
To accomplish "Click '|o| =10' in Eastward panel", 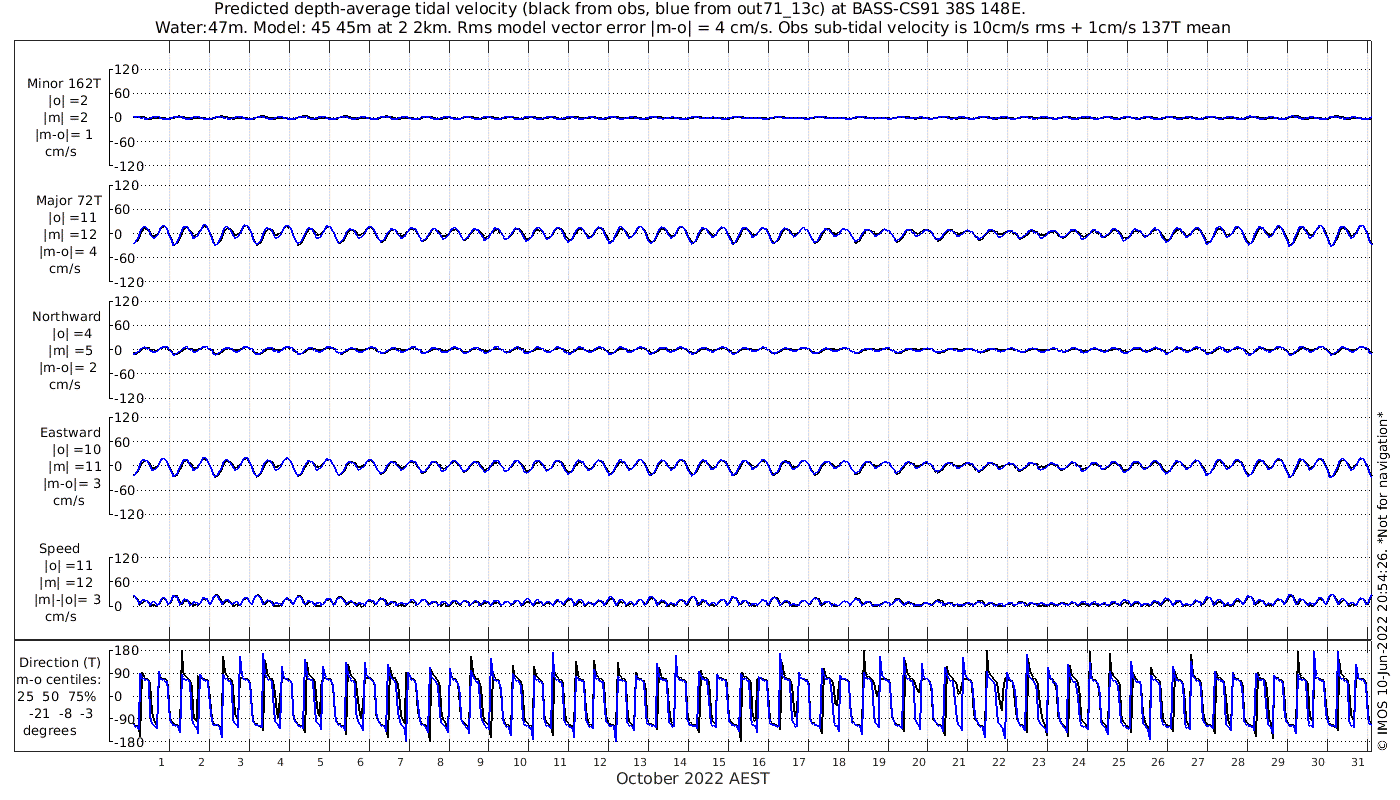I will tap(76, 449).
